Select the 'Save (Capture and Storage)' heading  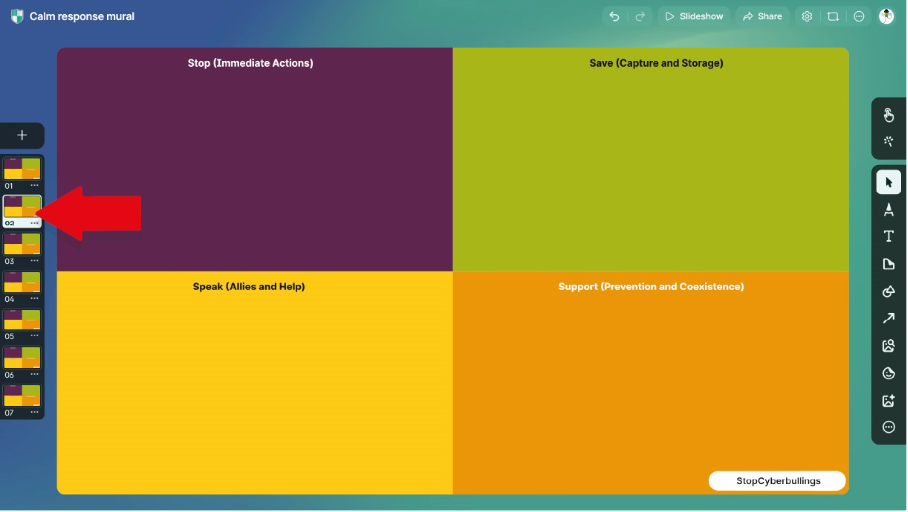656,63
